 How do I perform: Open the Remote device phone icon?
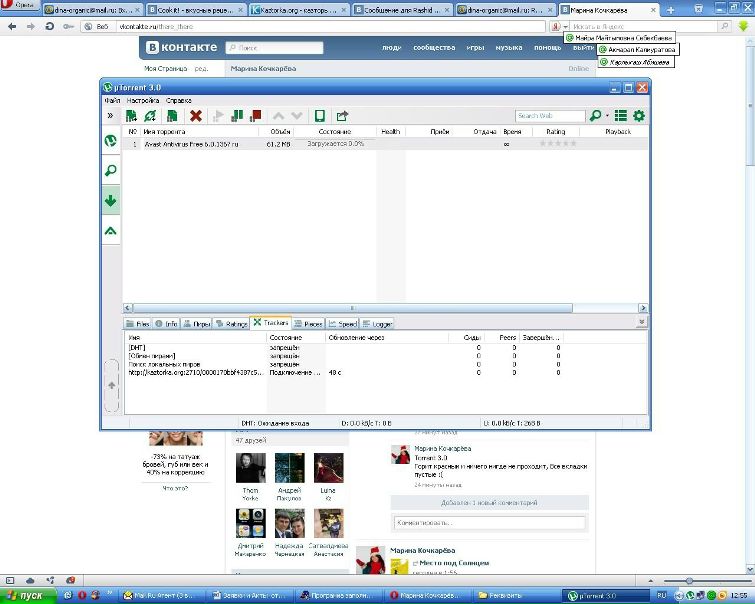(320, 116)
